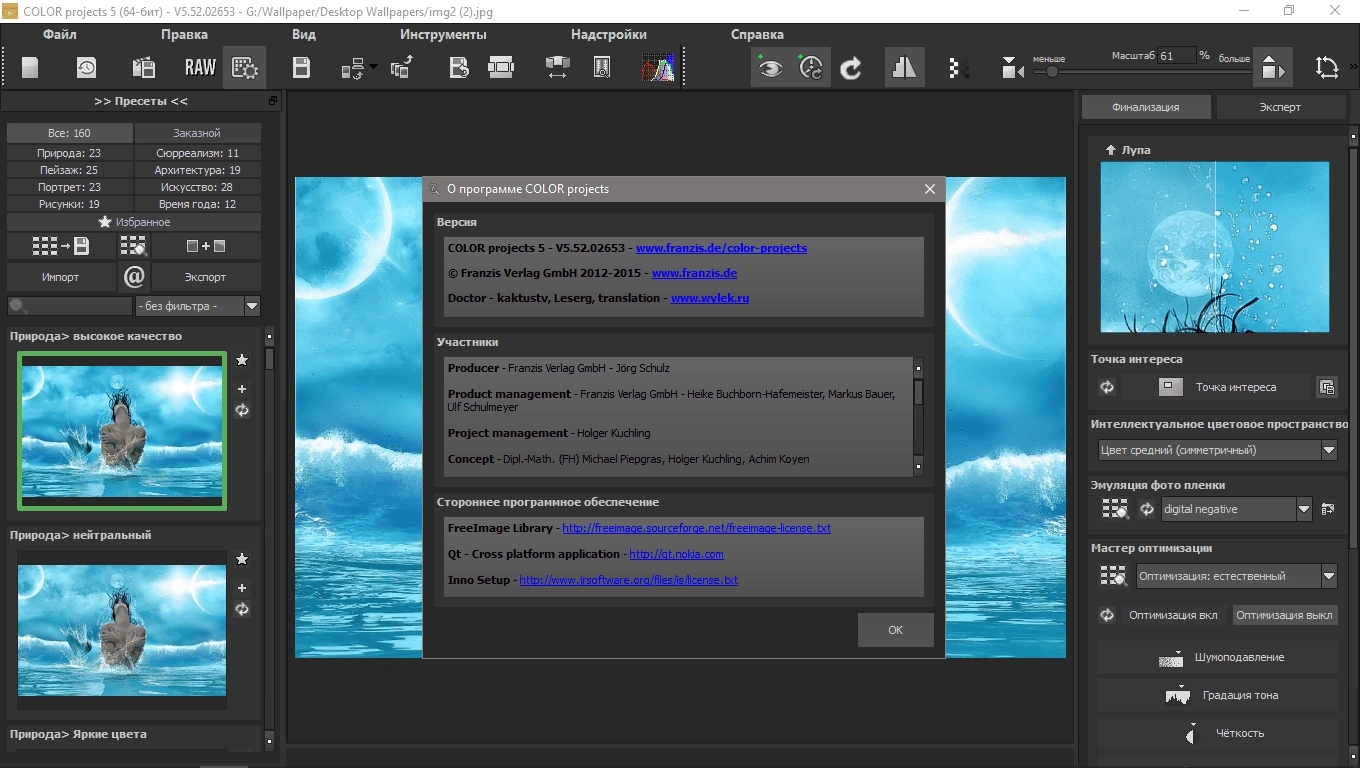Viewport: 1360px width, 768px height.
Task: Click the grid-to-disk save presets icon
Action: pyautogui.click(x=61, y=246)
